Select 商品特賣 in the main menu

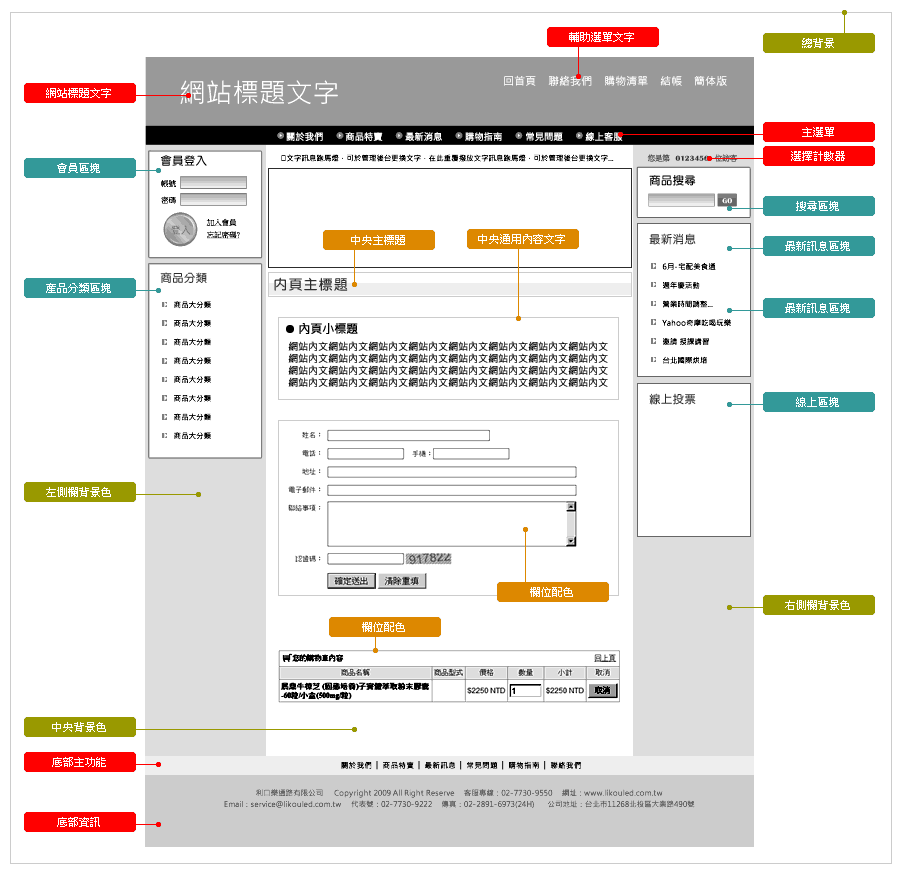click(x=360, y=136)
